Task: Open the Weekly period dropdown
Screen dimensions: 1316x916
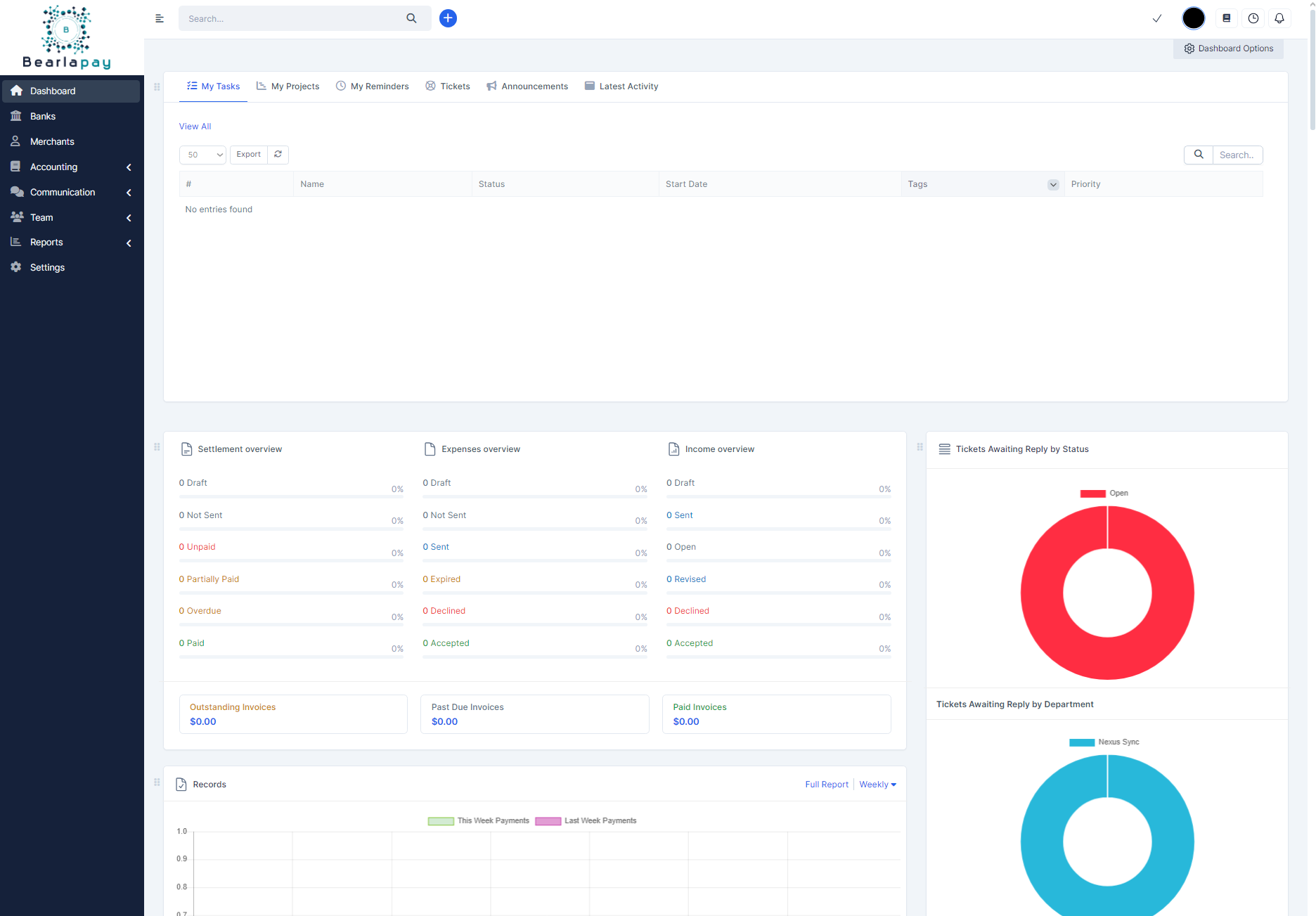Action: (x=877, y=785)
